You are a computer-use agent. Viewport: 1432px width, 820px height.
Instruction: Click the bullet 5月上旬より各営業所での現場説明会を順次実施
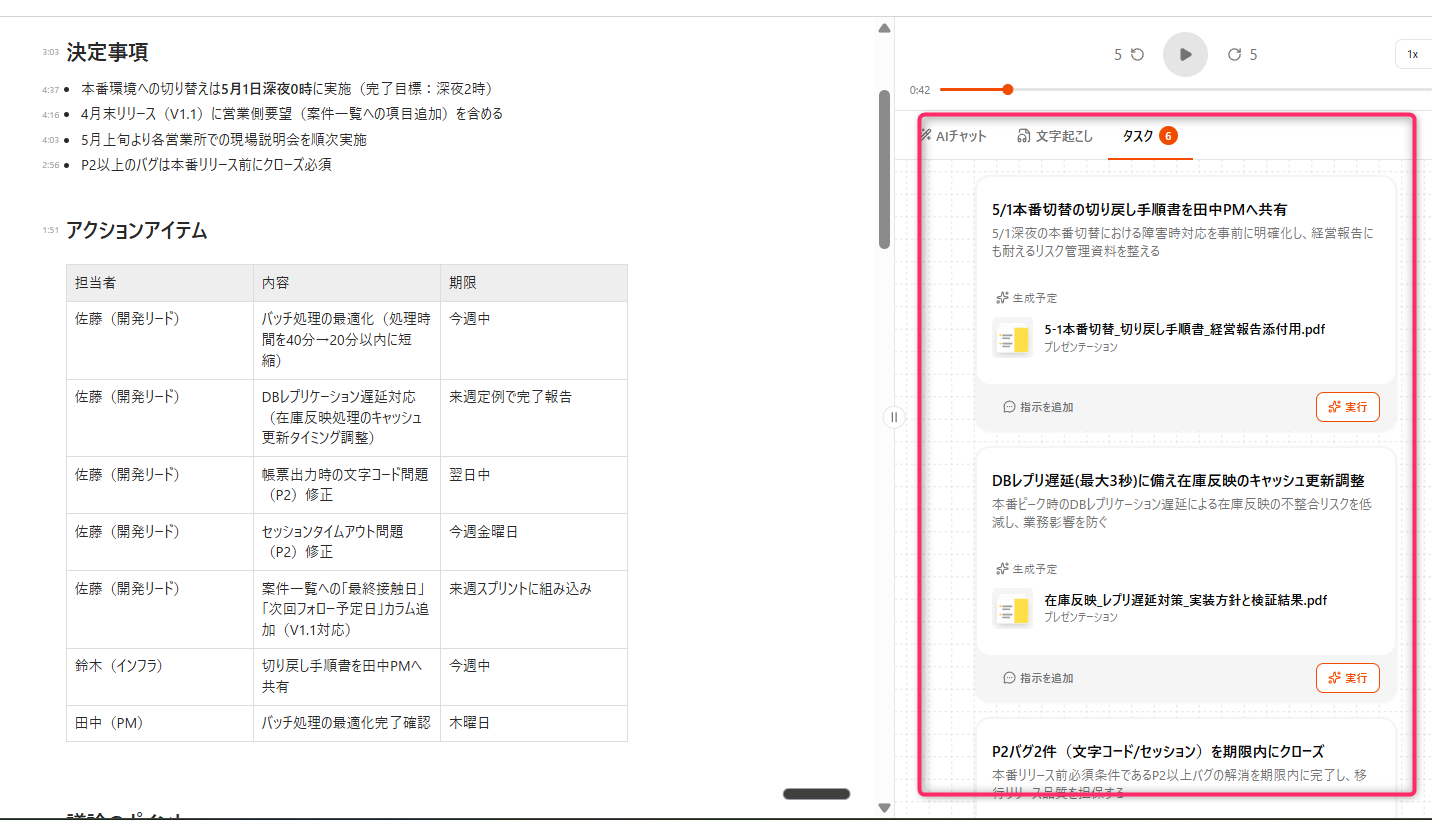[x=224, y=140]
